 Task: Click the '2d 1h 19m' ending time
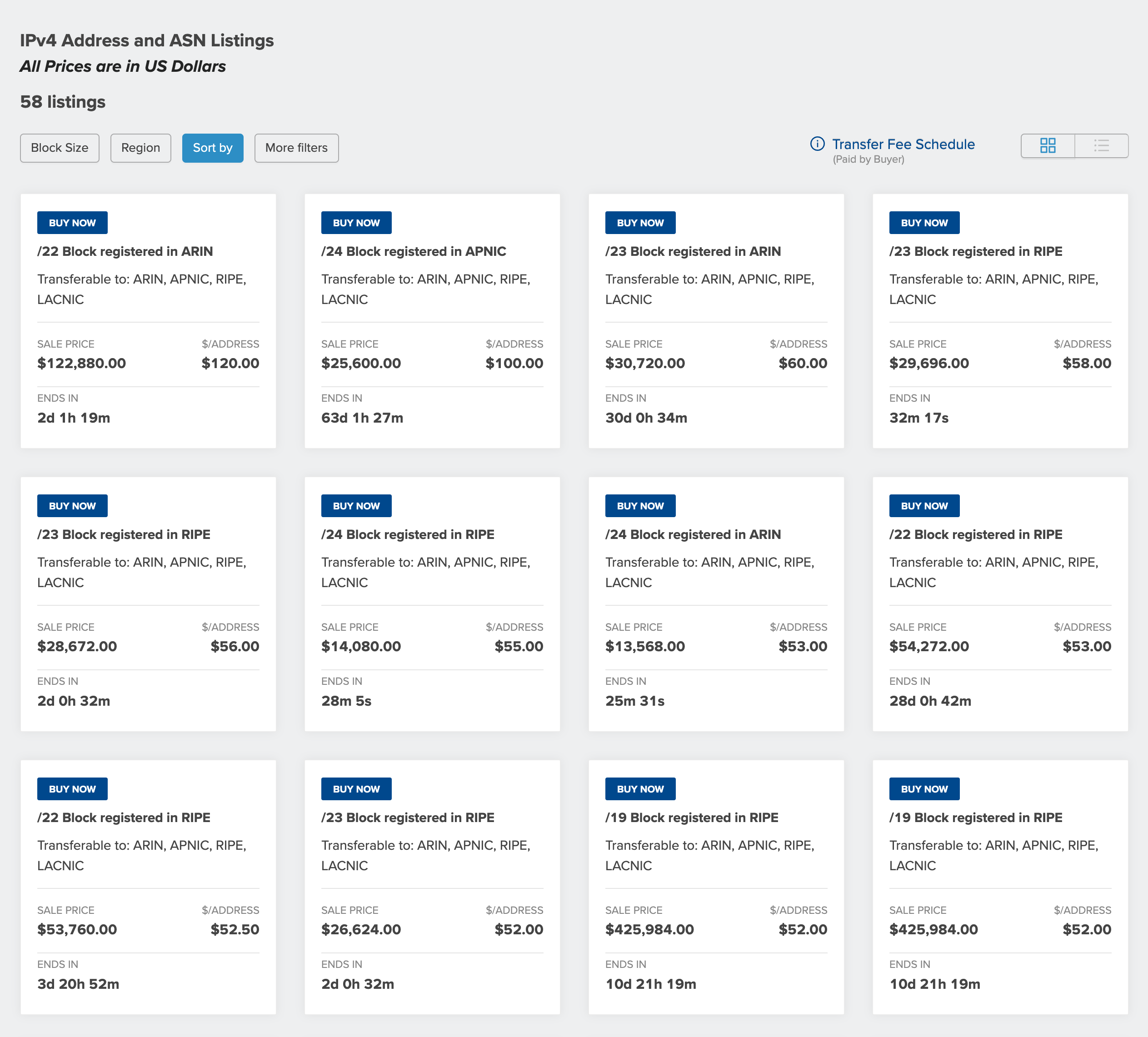[74, 418]
